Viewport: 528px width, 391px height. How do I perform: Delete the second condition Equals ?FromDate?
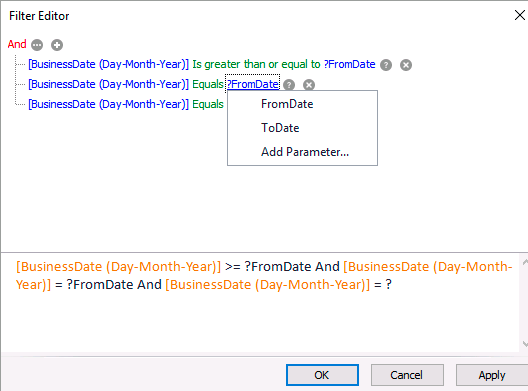309,85
